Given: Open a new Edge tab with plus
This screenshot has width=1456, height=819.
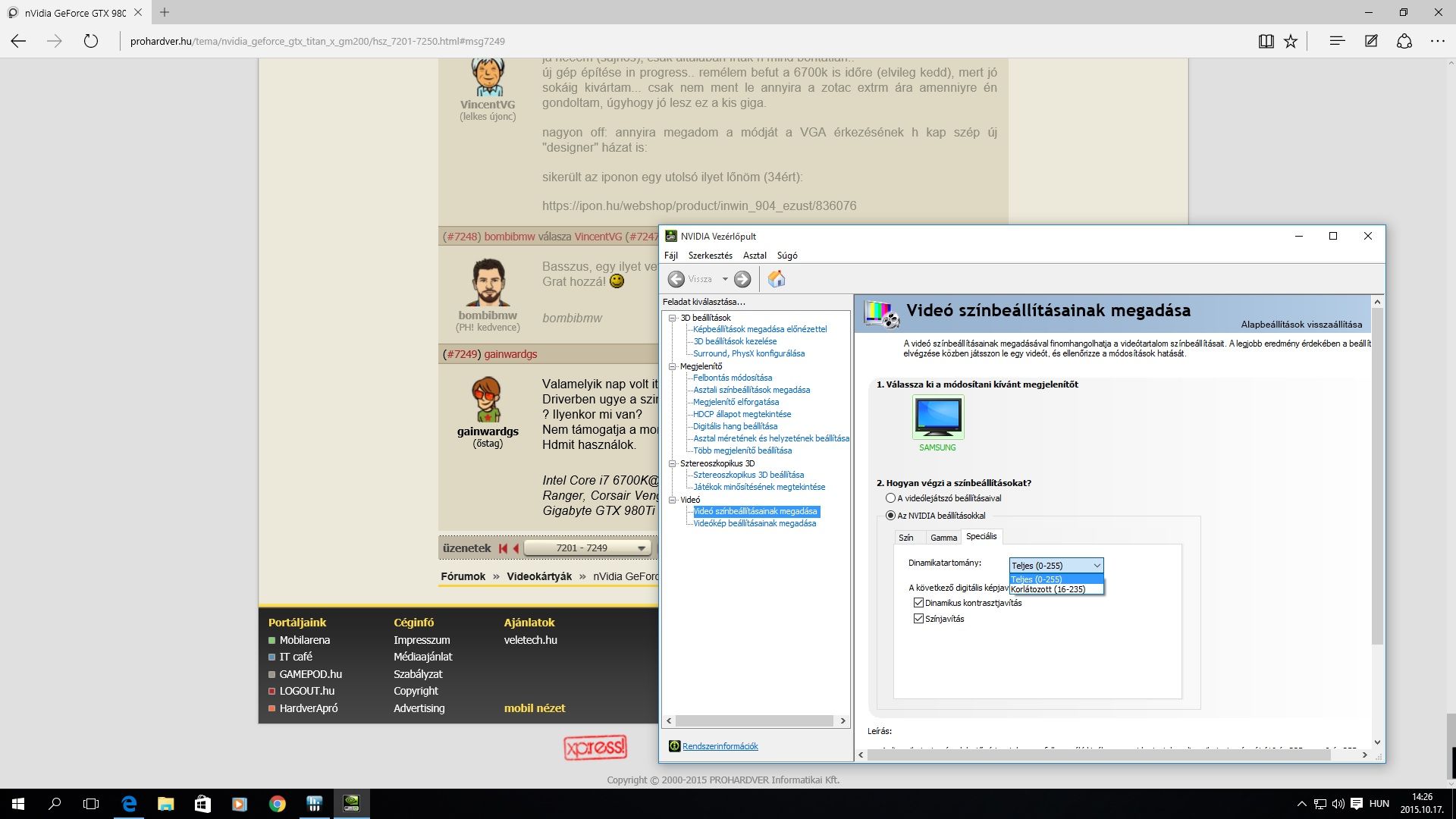Looking at the screenshot, I should pos(165,12).
